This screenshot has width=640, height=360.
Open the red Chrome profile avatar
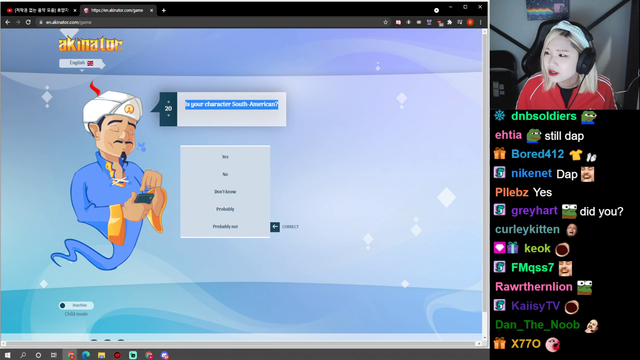pos(470,22)
